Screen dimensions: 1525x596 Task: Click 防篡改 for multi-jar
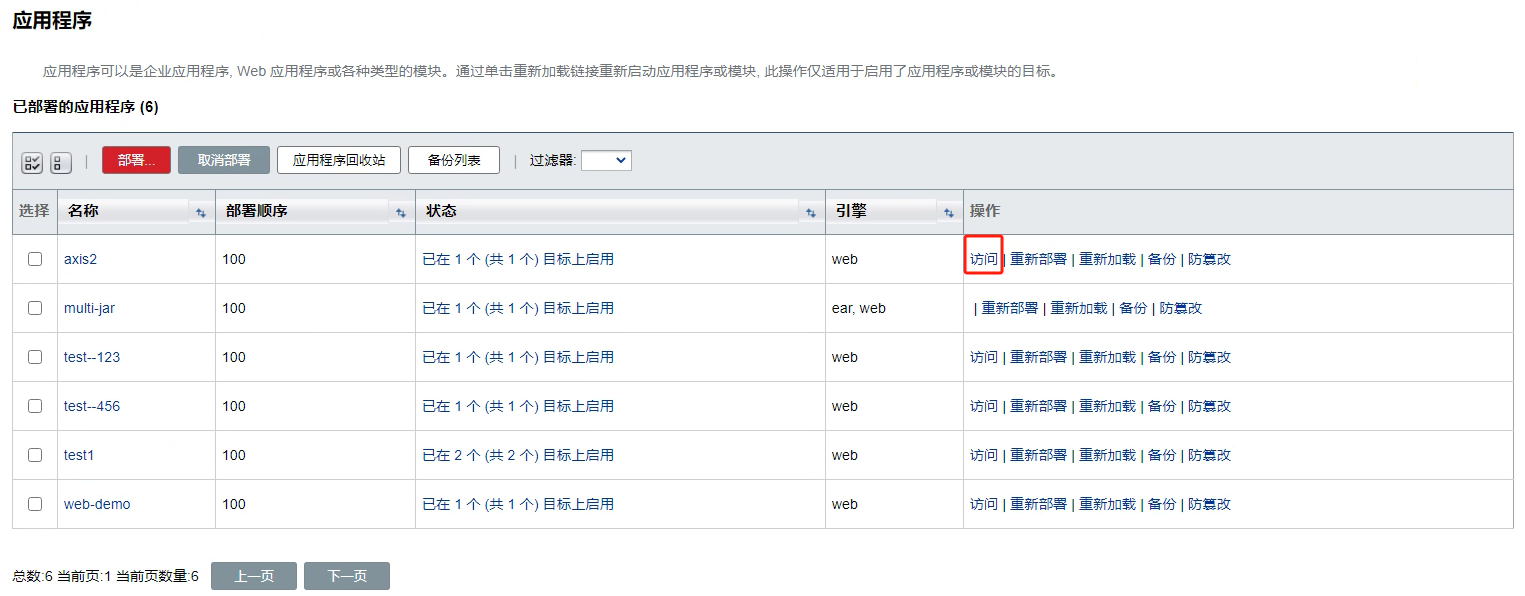(1180, 308)
